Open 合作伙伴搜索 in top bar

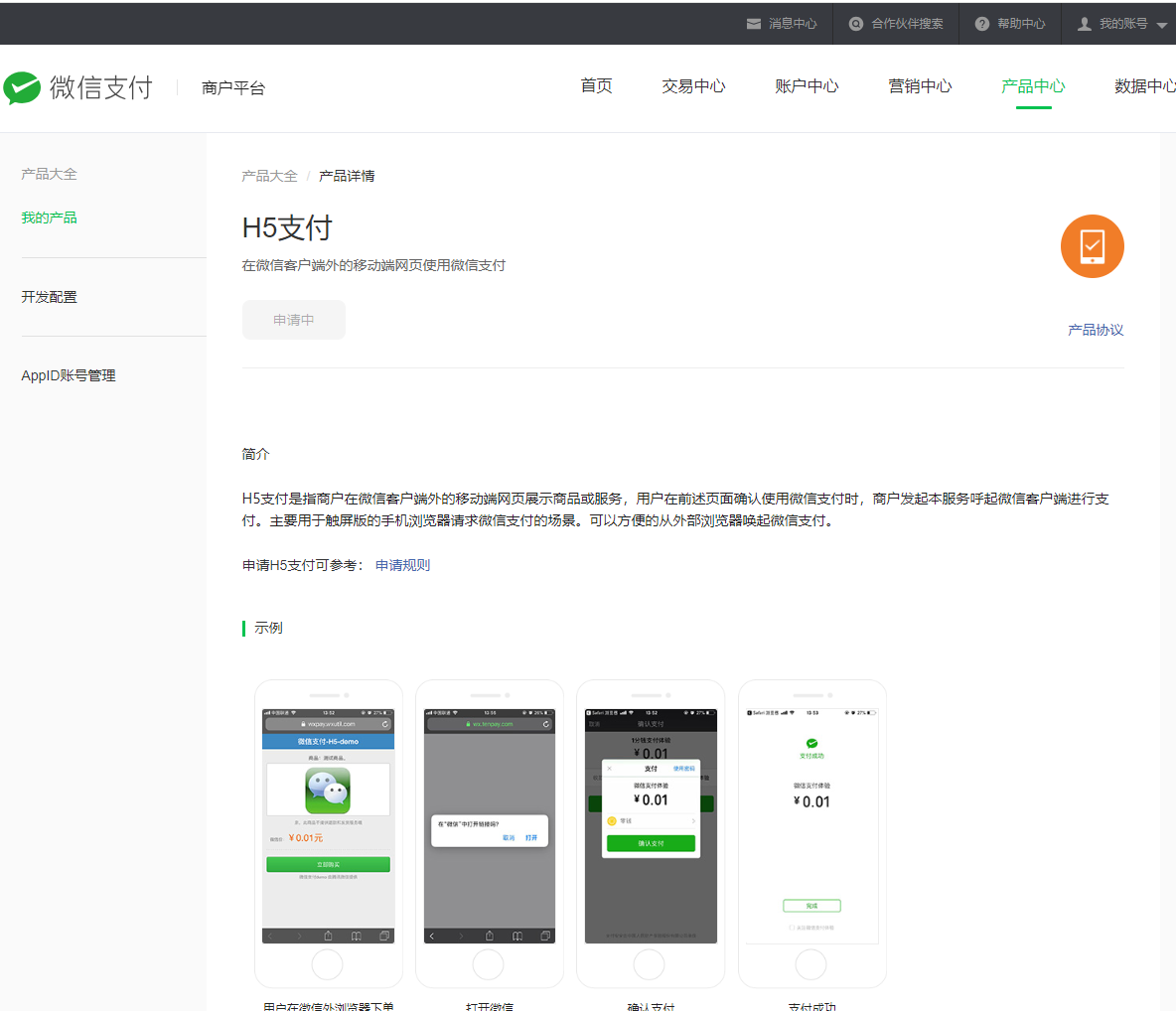pos(896,24)
